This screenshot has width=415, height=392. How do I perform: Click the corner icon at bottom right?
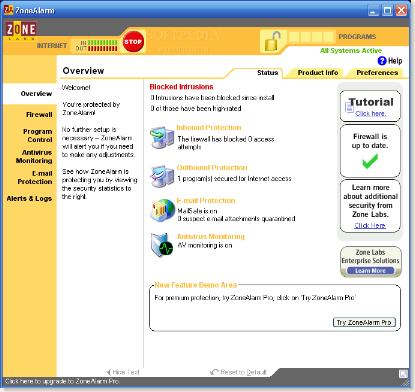(x=403, y=374)
